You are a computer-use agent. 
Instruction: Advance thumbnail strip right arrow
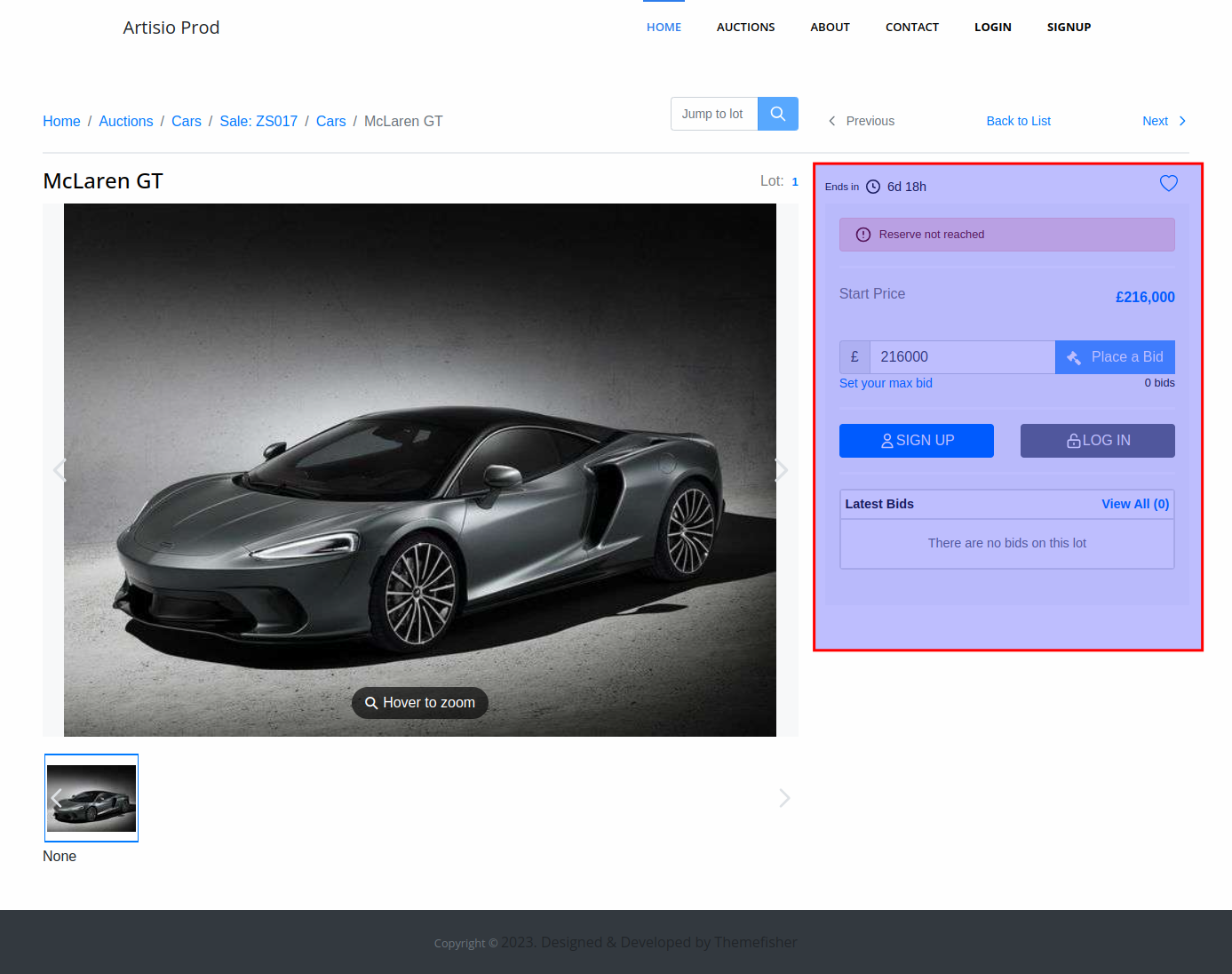784,798
